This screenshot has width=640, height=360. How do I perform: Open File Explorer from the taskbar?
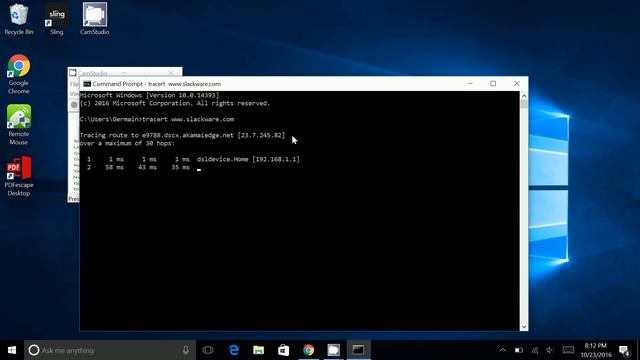pos(258,350)
